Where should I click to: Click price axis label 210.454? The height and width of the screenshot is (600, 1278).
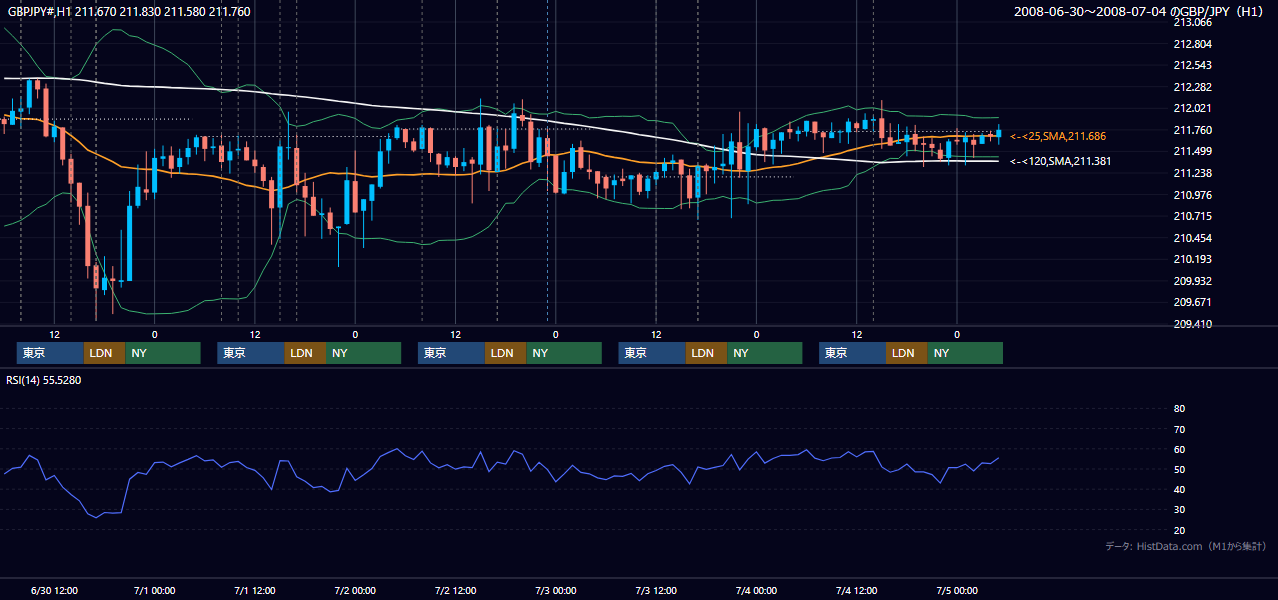[1191, 238]
